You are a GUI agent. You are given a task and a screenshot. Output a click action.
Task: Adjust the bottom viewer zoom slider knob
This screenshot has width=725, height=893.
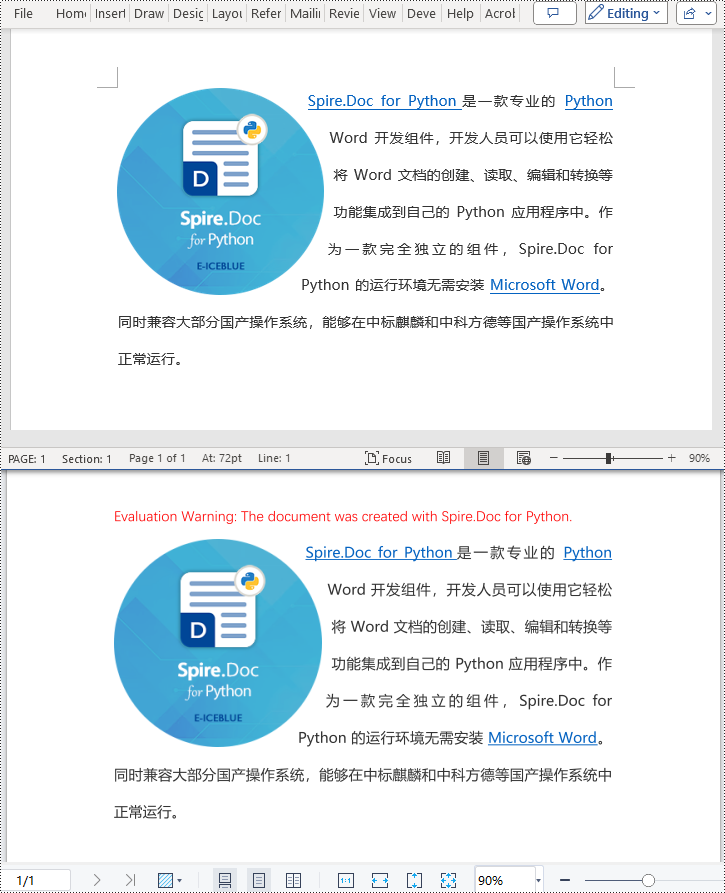point(648,880)
